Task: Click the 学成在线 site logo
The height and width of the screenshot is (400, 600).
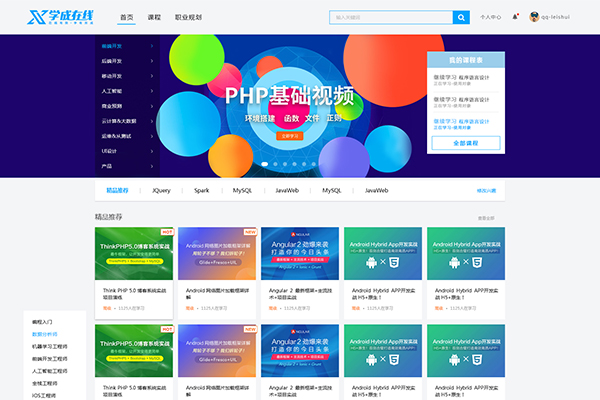Action: point(60,17)
